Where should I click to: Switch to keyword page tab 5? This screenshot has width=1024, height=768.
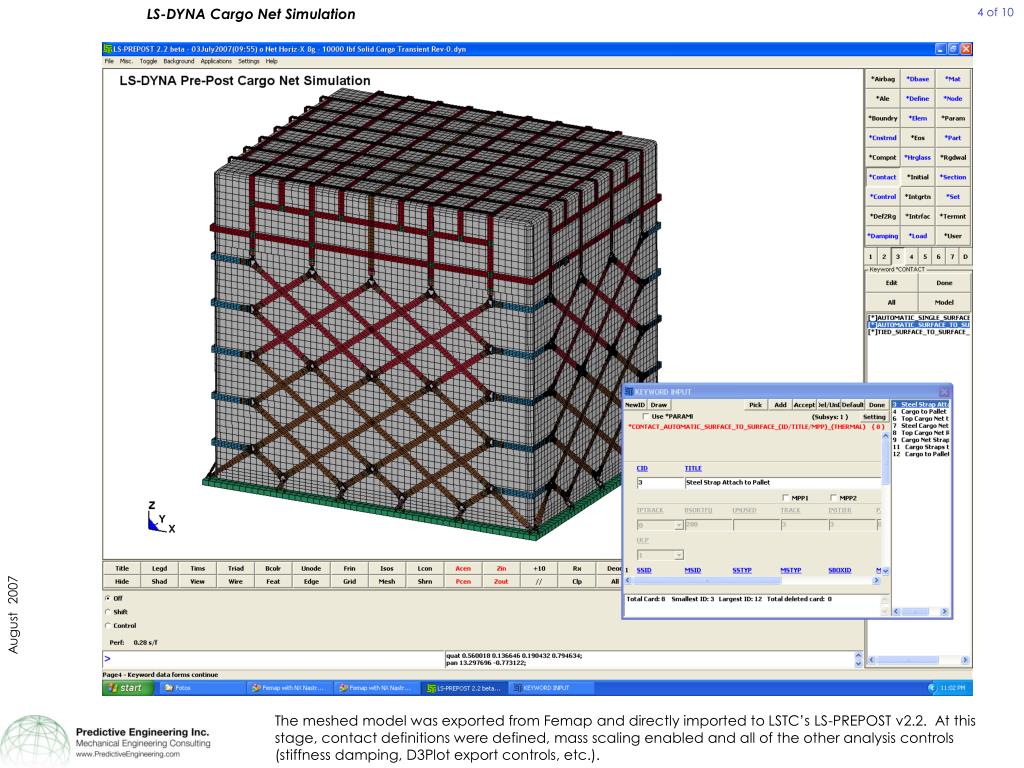pos(925,257)
